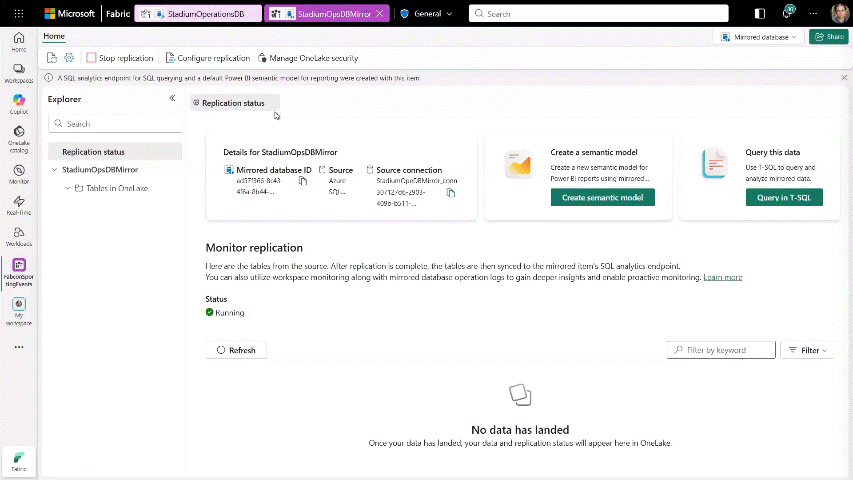Click Create semantic model
Image resolution: width=853 pixels, height=480 pixels.
point(602,198)
